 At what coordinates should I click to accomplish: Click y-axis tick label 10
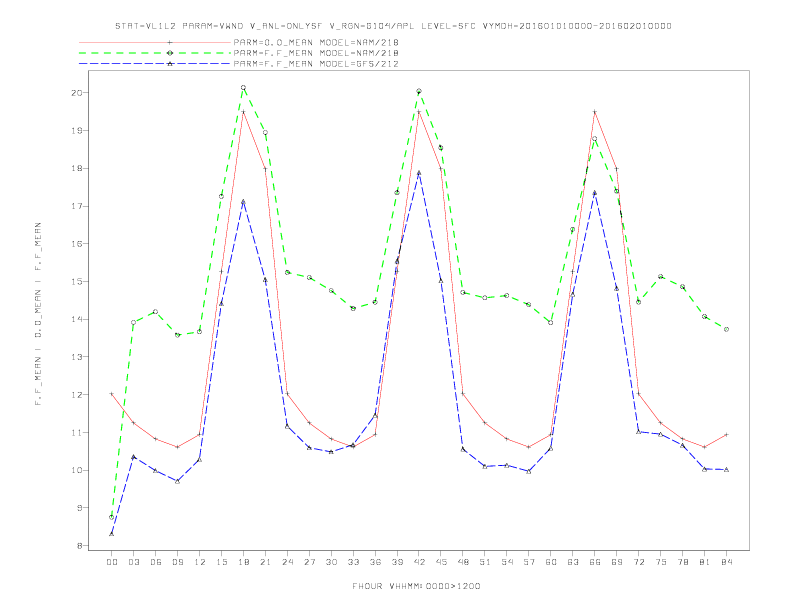77,470
